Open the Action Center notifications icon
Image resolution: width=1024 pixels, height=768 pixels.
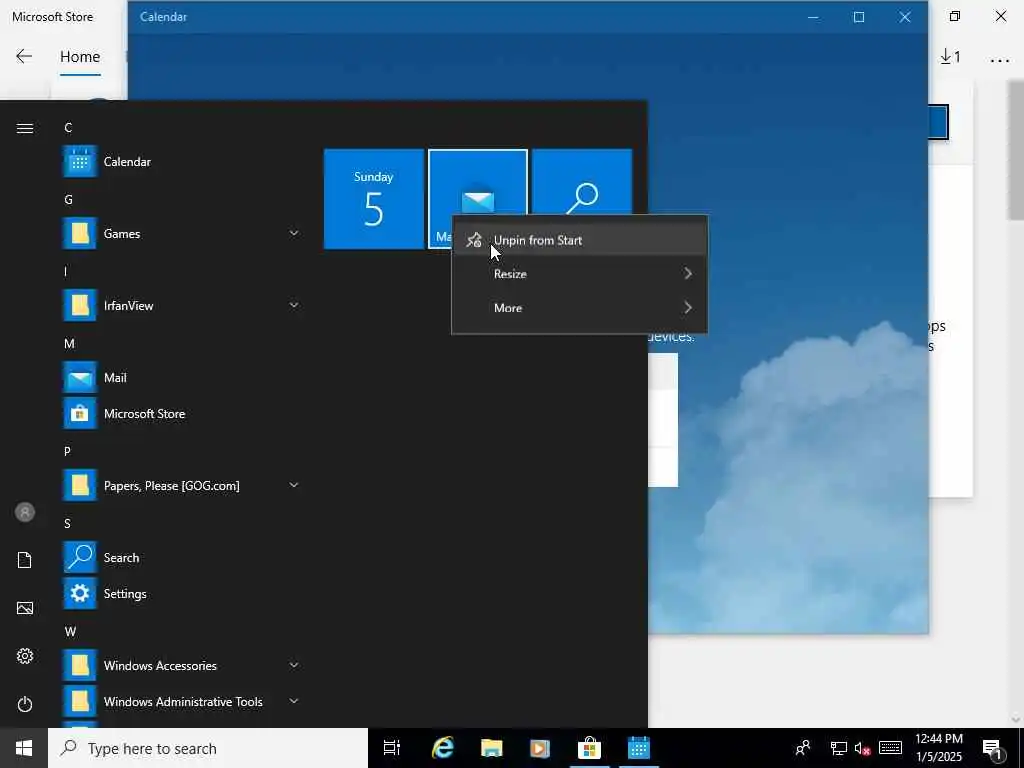993,749
